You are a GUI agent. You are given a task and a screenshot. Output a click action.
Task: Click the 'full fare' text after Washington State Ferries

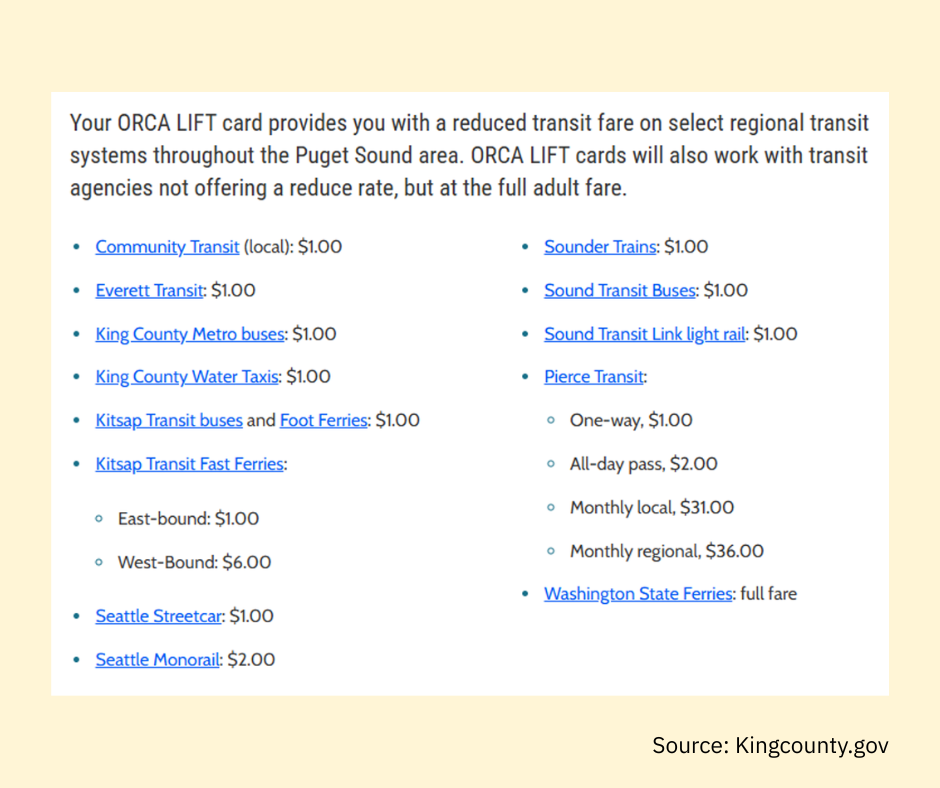click(769, 594)
